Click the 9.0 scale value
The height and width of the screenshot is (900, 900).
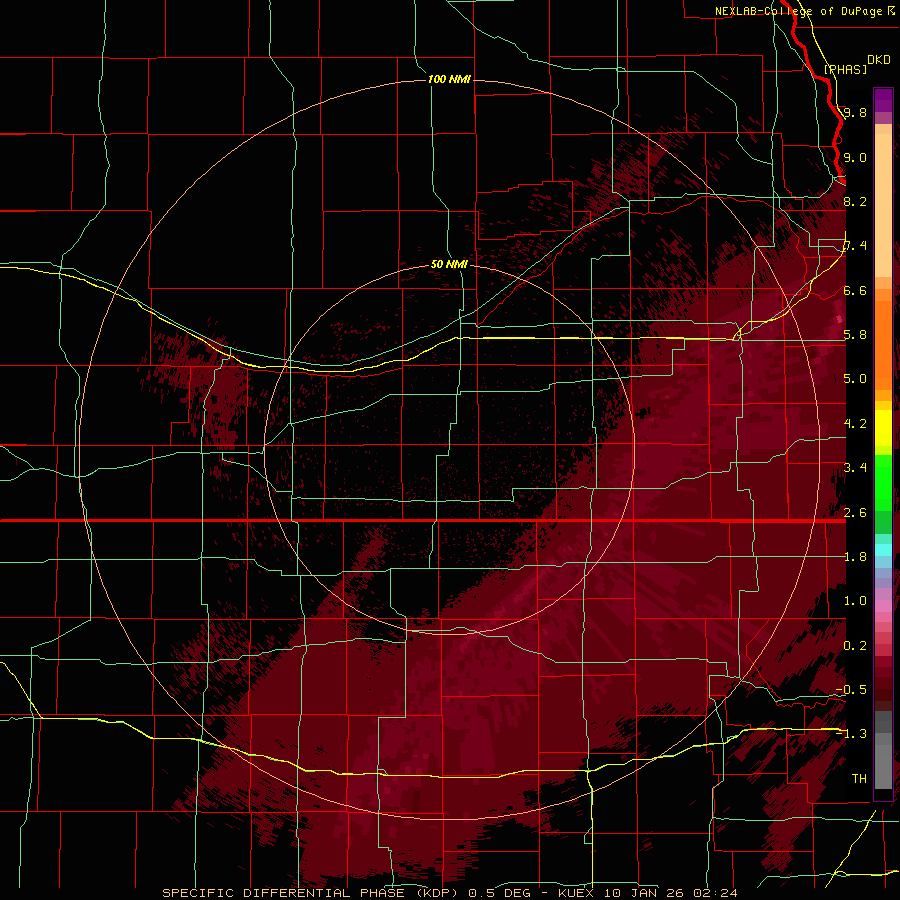[x=855, y=157]
